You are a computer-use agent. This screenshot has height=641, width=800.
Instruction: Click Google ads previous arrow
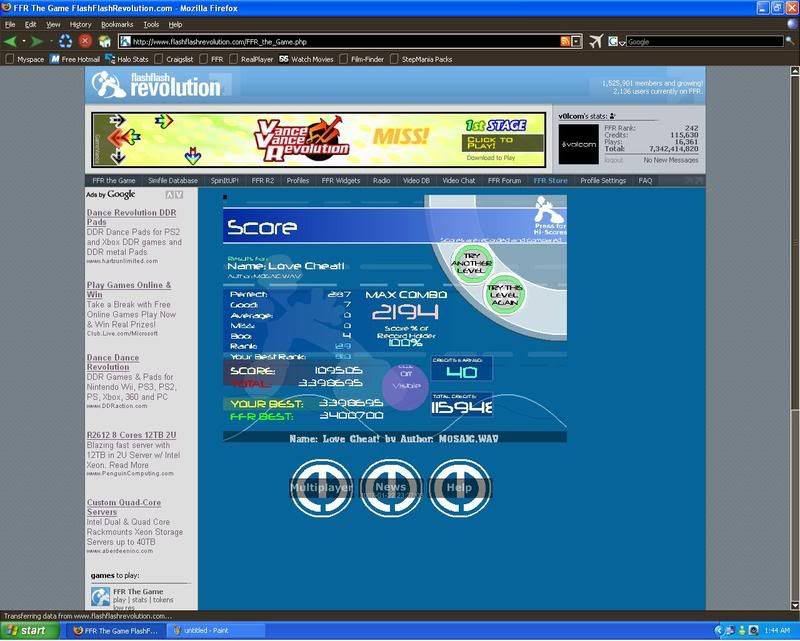coord(169,195)
